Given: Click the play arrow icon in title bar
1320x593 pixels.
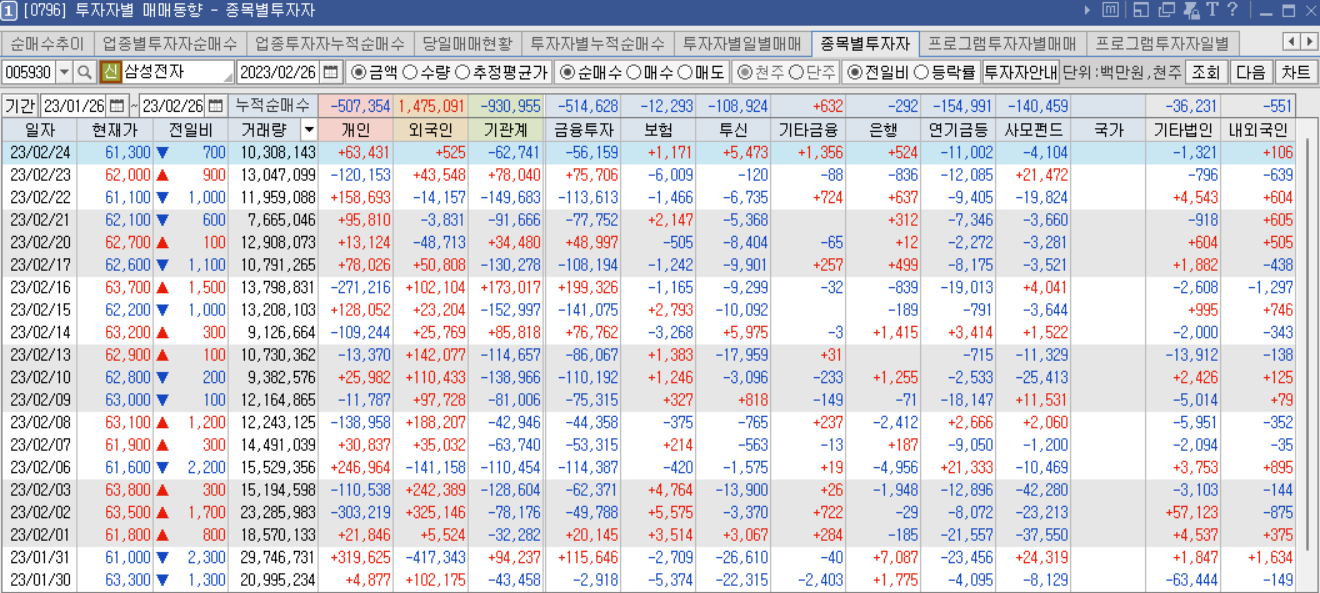Looking at the screenshot, I should click(1087, 10).
